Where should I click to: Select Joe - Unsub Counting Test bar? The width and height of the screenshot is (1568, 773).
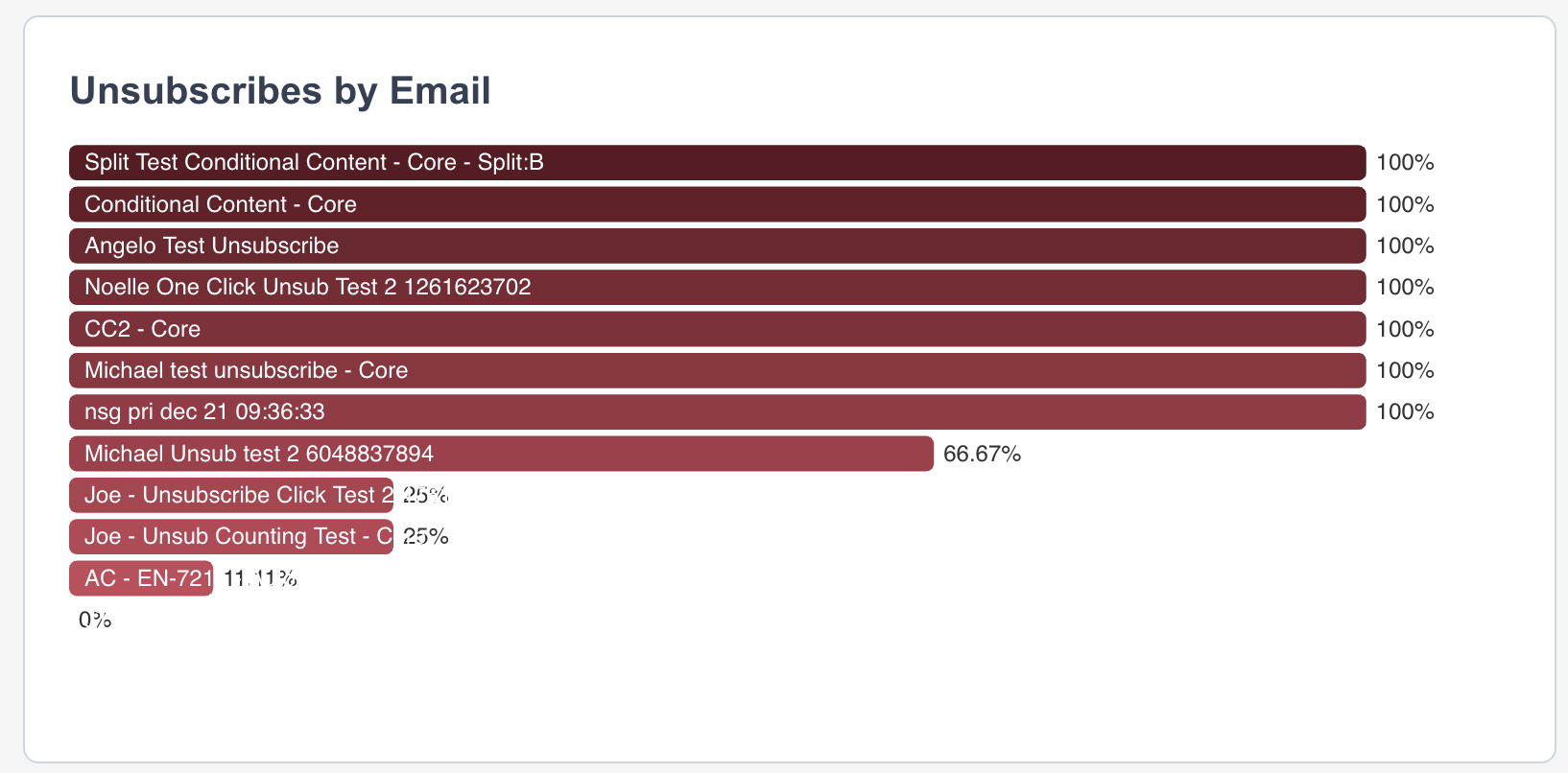click(x=231, y=536)
